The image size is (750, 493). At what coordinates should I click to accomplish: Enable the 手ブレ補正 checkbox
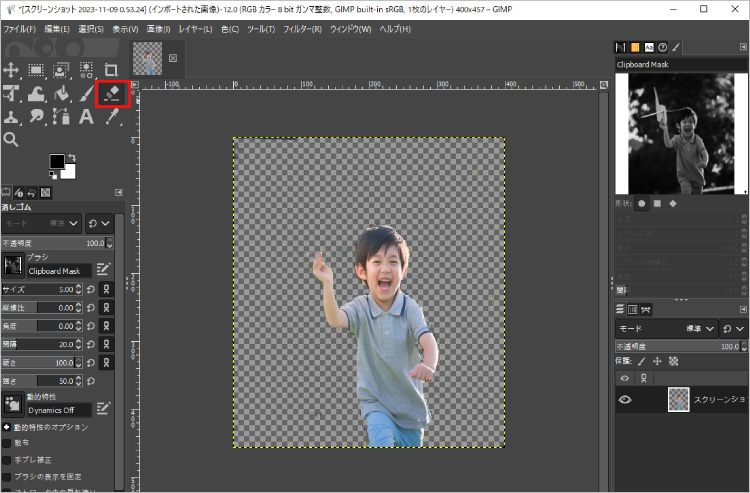[x=7, y=459]
